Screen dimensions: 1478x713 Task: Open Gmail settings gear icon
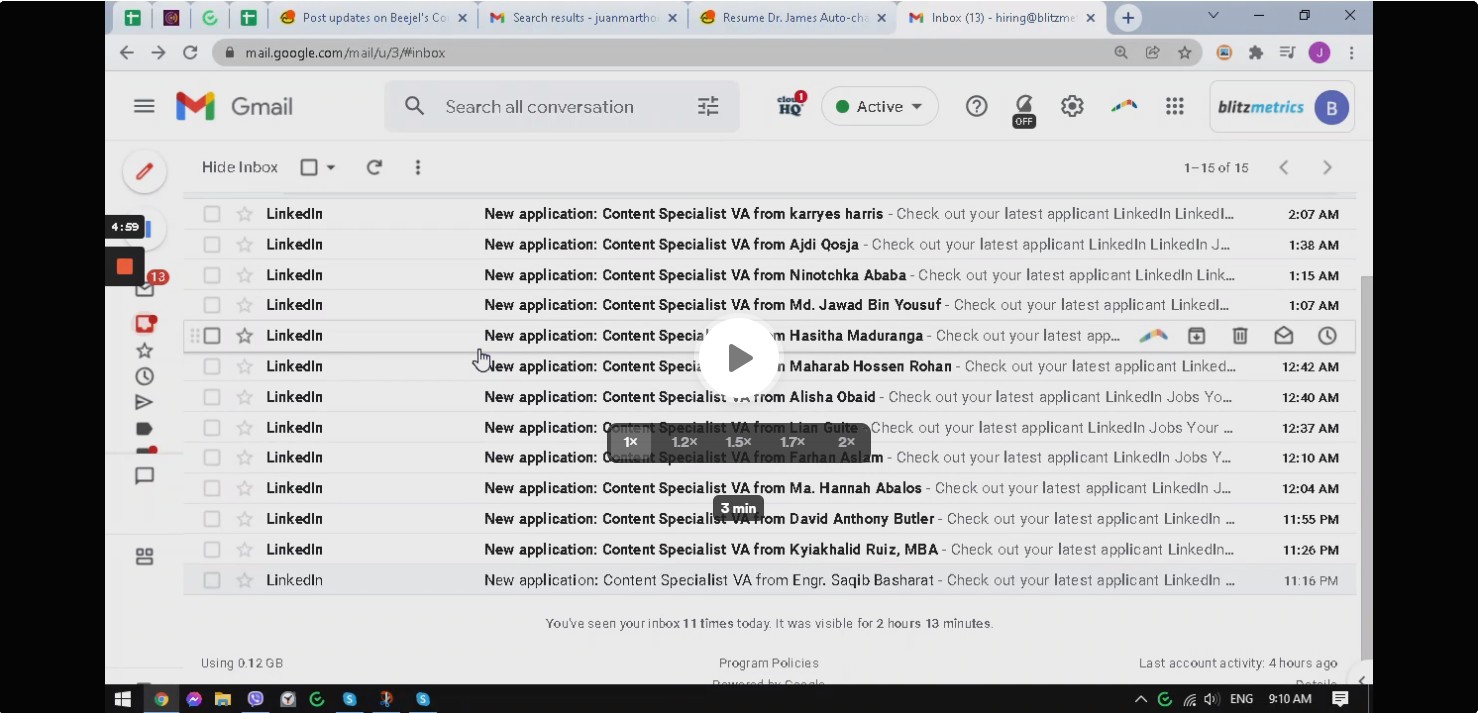(1072, 107)
